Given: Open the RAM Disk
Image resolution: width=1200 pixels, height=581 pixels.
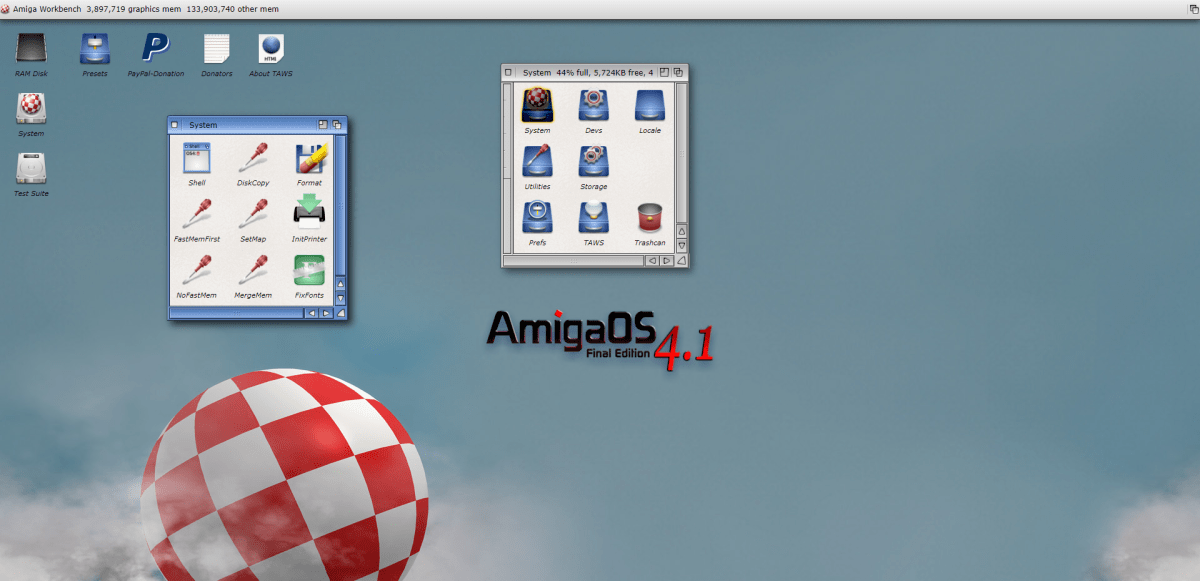Looking at the screenshot, I should pyautogui.click(x=31, y=48).
